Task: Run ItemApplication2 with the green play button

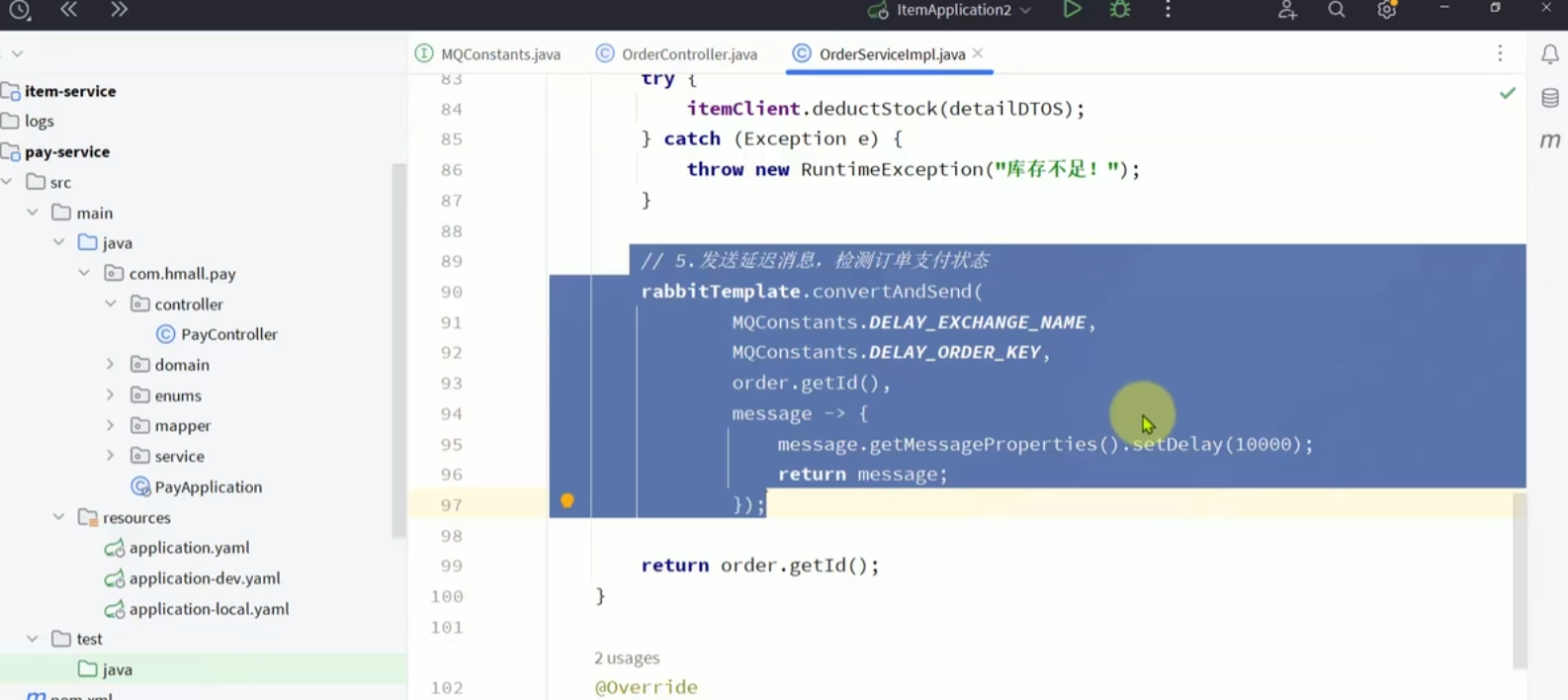Action: pos(1072,10)
